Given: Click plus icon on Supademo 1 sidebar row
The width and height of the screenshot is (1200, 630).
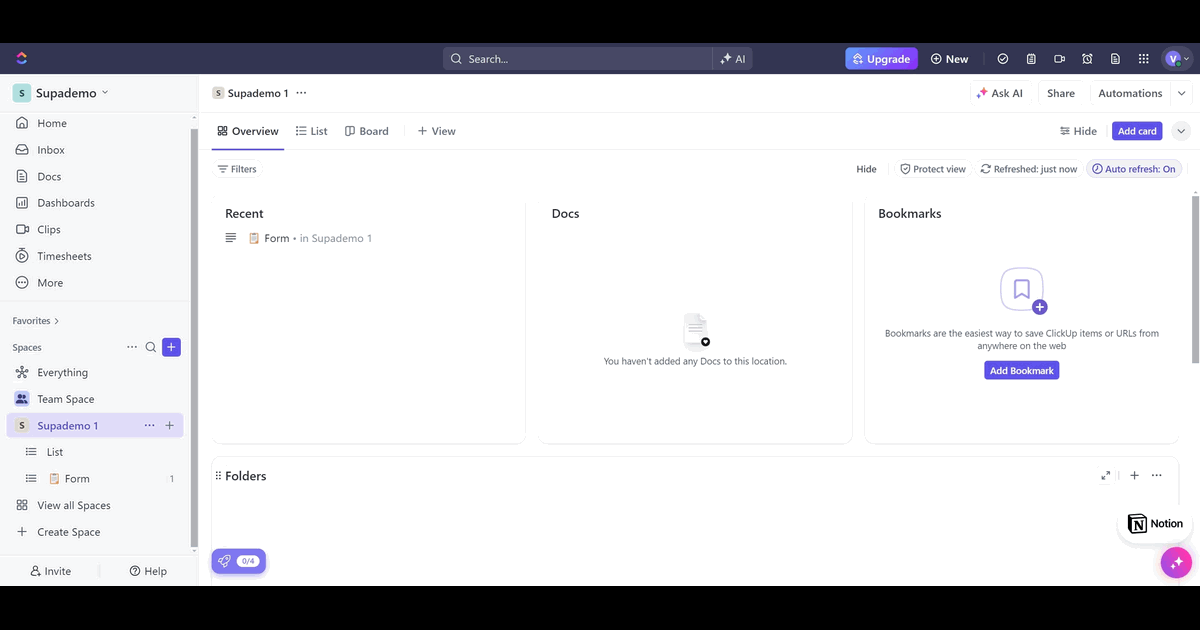Looking at the screenshot, I should click(x=169, y=425).
